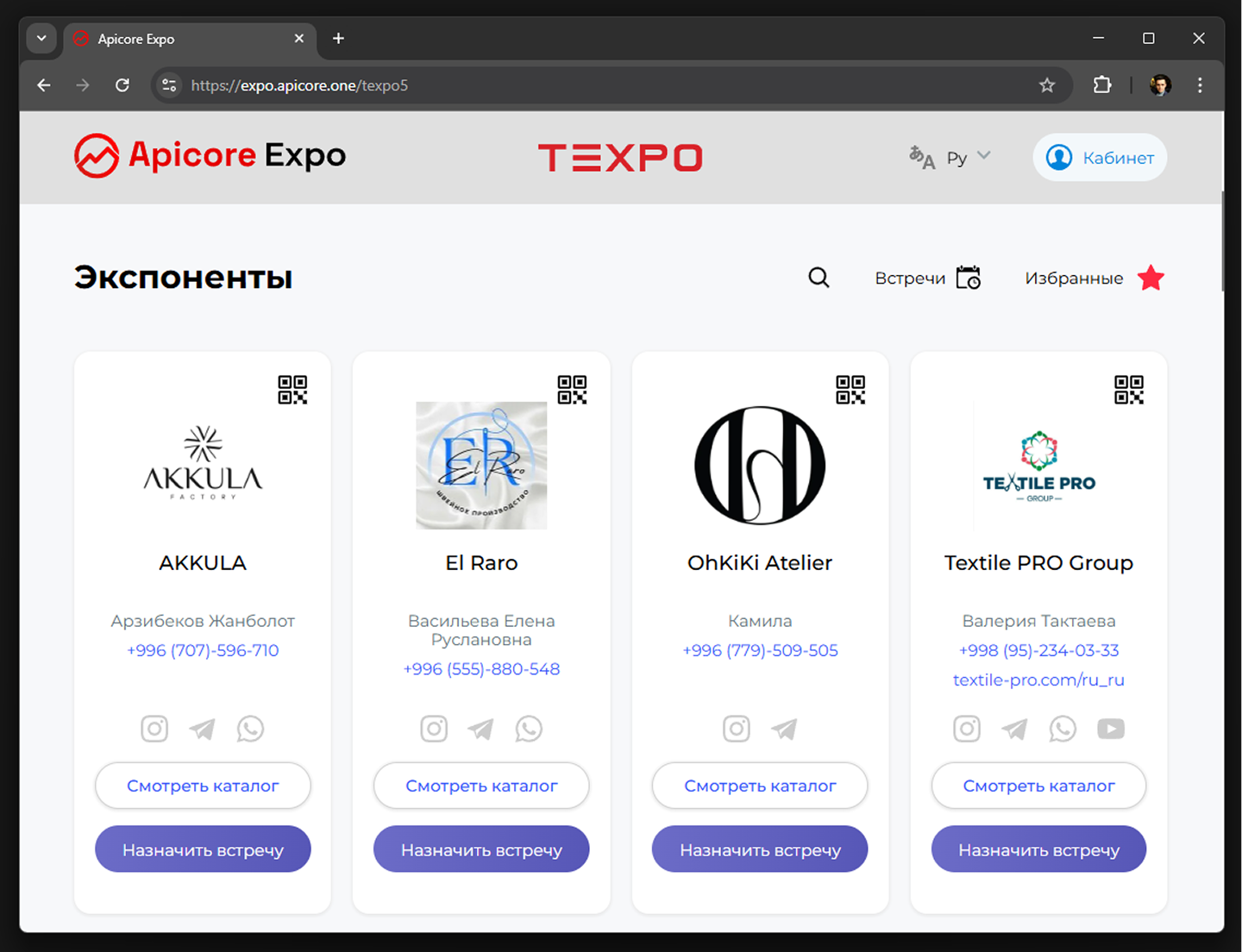Open OhKiKi Atelier Telegram icon
Screen dimensions: 1242x952
pyautogui.click(x=784, y=729)
